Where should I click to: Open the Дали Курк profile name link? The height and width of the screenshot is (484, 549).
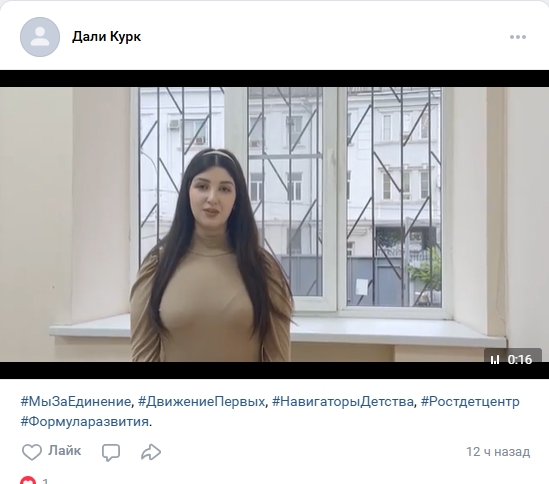tap(106, 36)
